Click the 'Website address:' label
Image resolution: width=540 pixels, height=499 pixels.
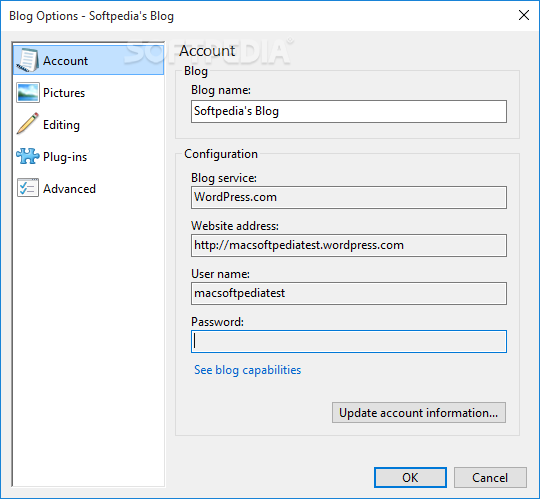235,226
